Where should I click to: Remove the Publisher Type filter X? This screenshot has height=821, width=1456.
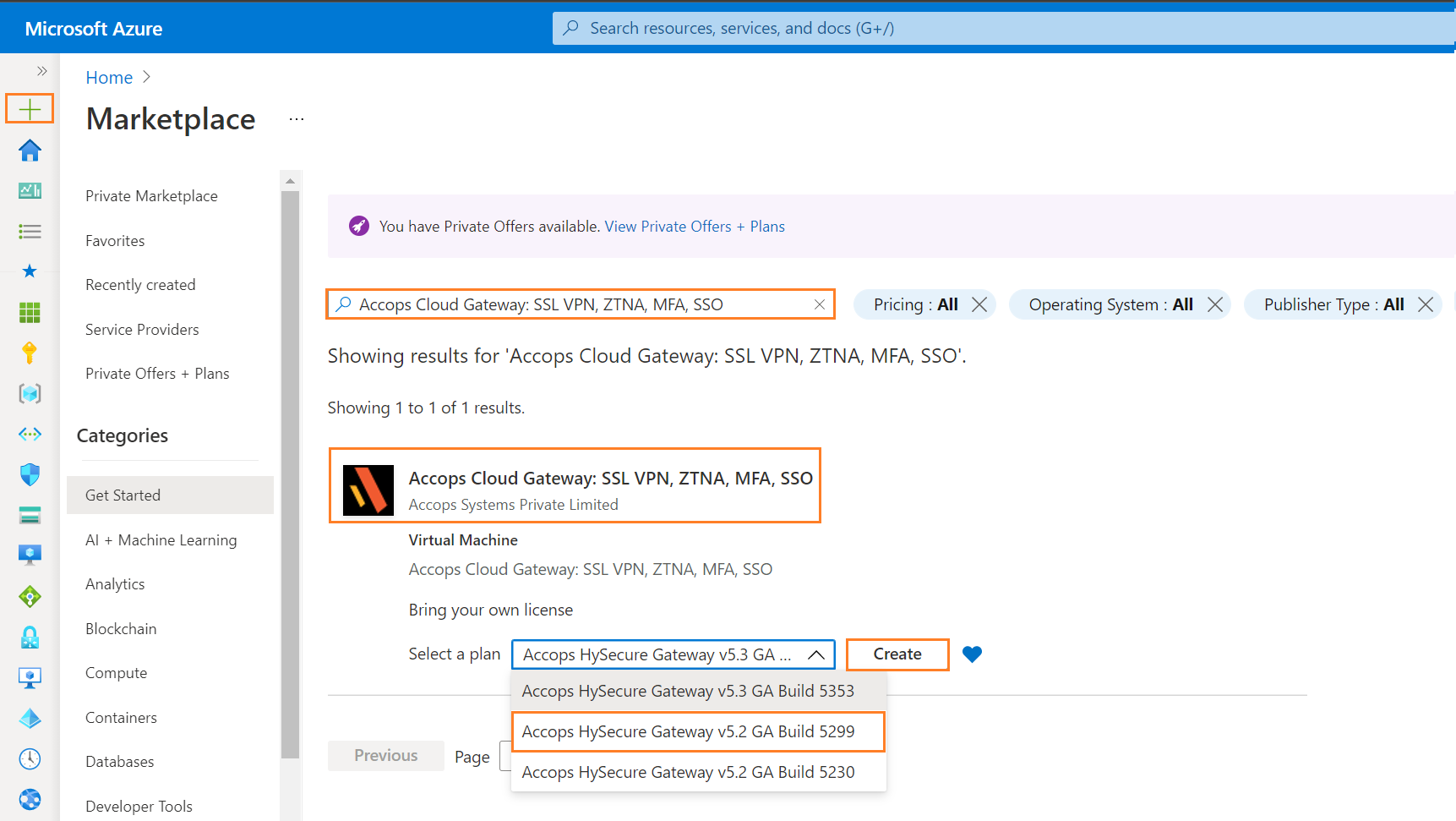(x=1426, y=304)
